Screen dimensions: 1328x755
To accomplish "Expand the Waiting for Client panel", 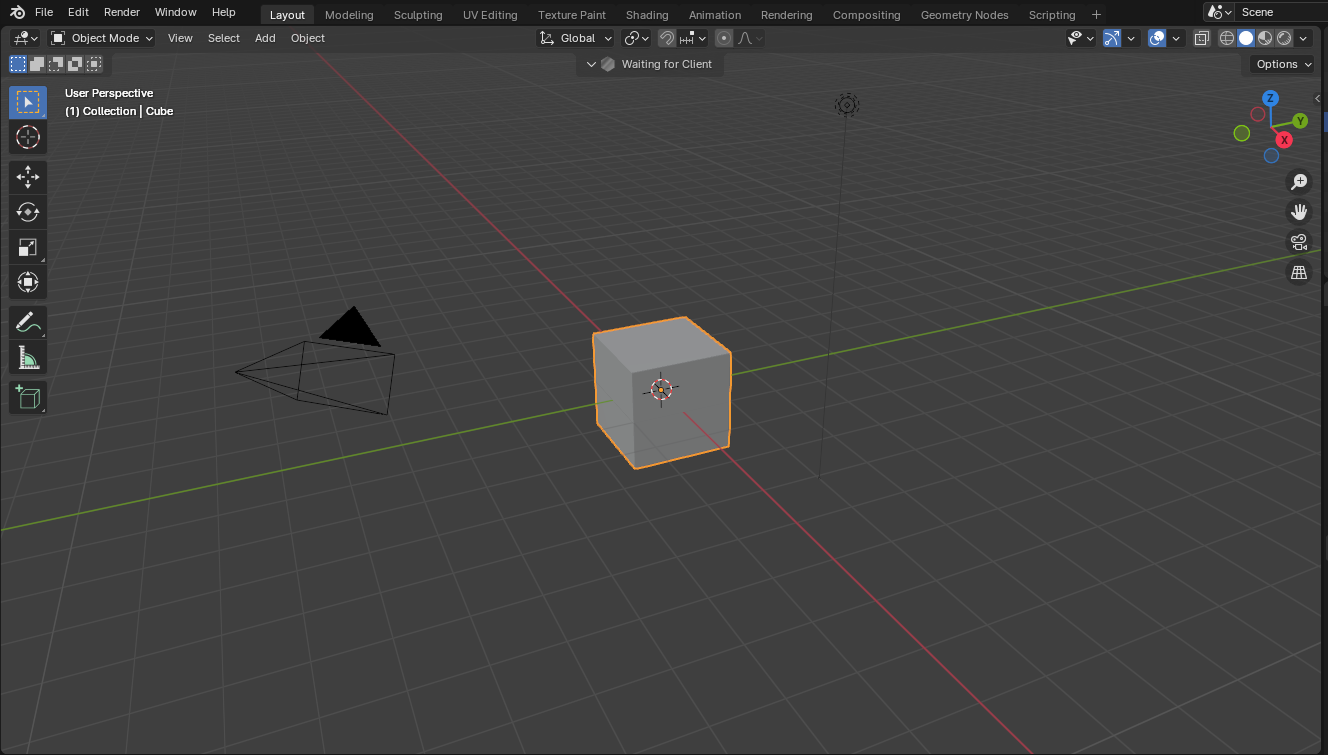I will tap(591, 64).
